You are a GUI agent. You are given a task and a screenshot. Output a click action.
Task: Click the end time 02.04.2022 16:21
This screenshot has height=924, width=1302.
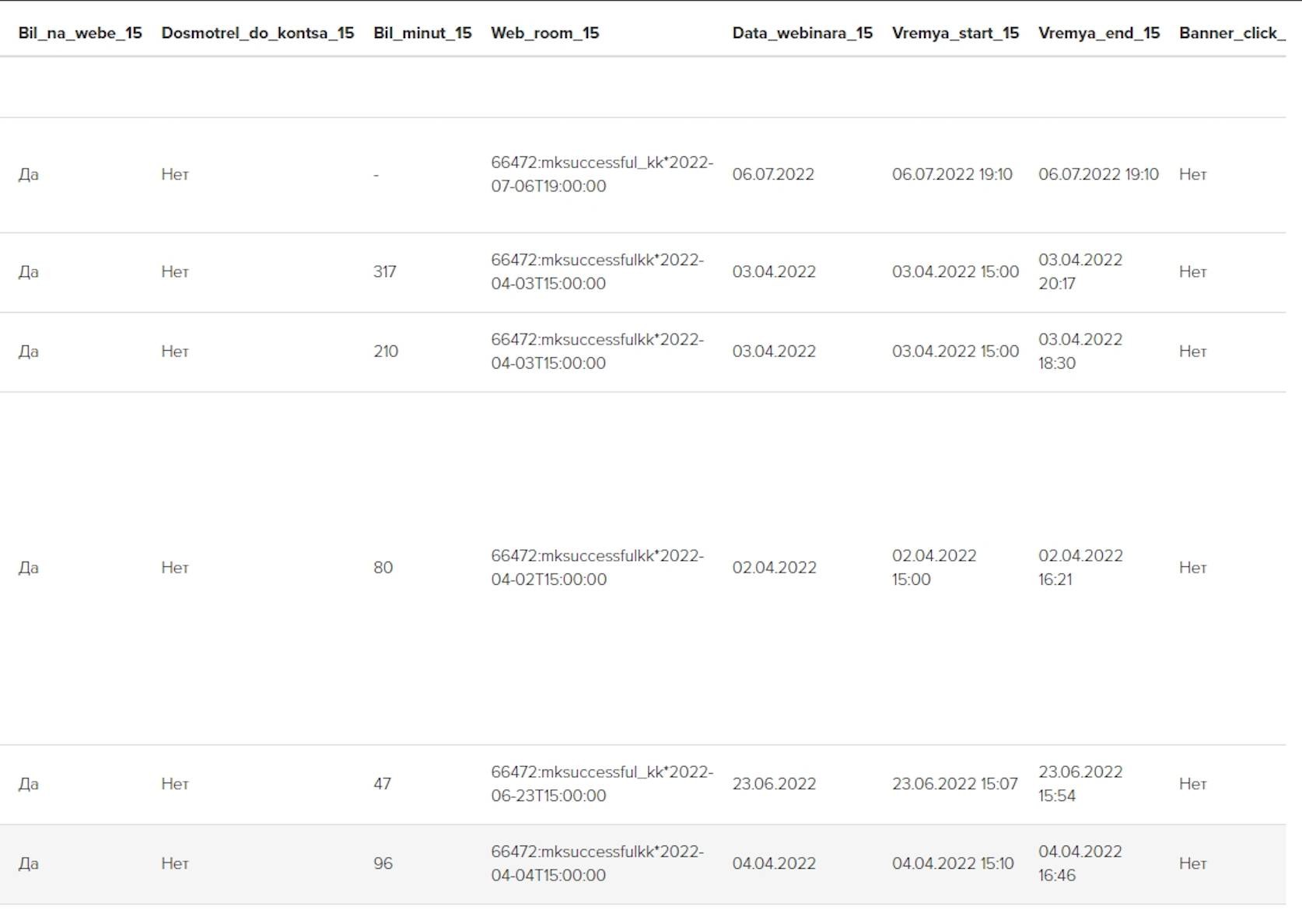1080,567
